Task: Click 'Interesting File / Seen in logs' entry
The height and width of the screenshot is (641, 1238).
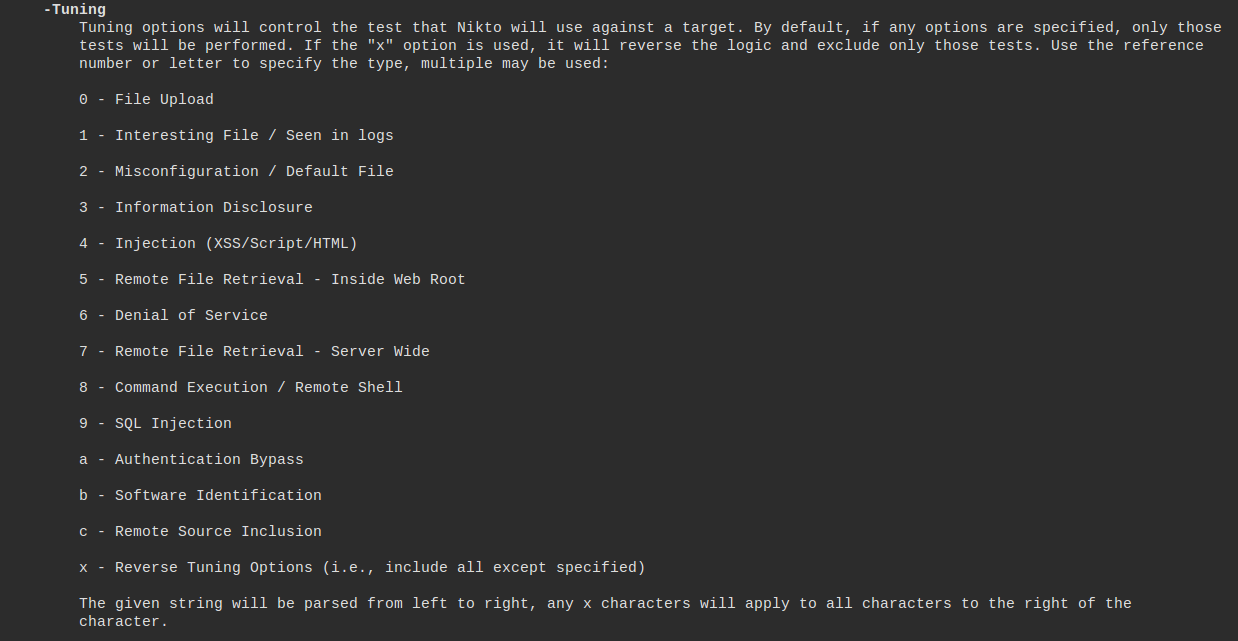Action: point(254,136)
